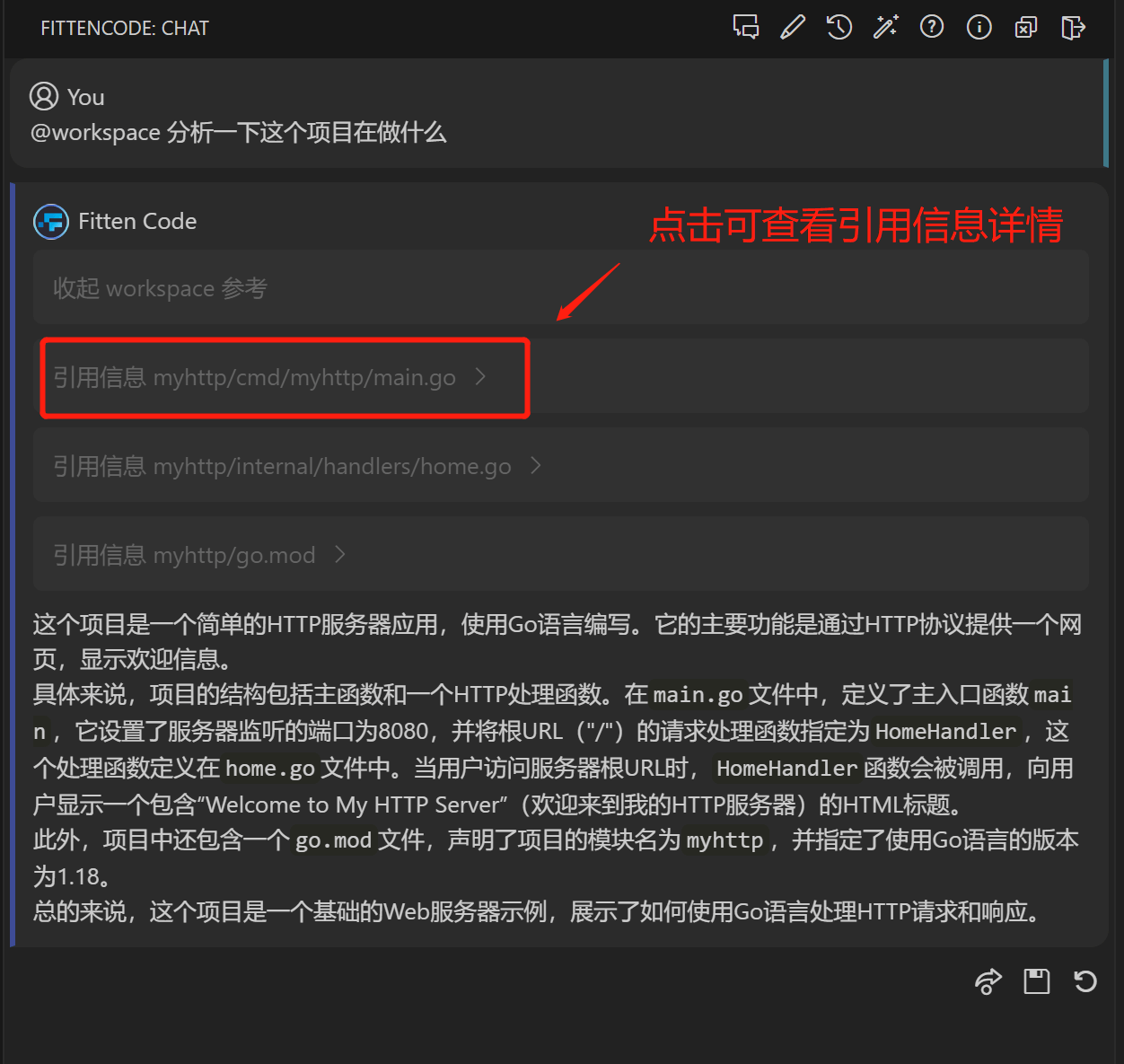Click the close-all stacked X icon
This screenshot has width=1124, height=1064.
pos(1025,28)
